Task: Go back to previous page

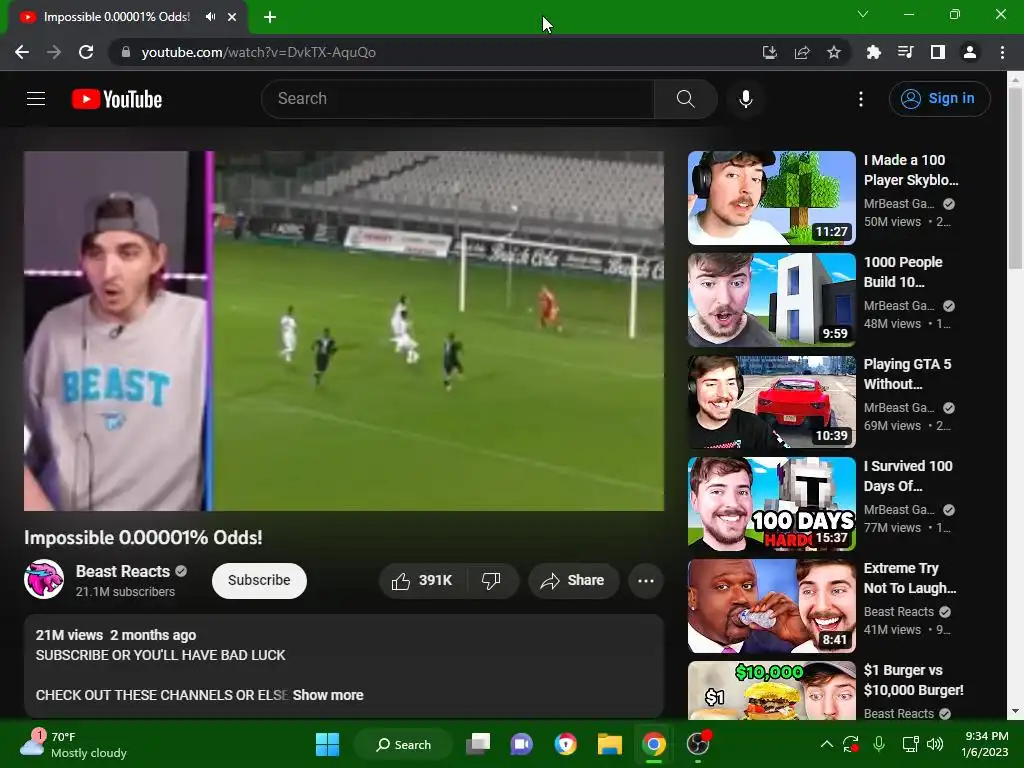Action: click(x=22, y=52)
